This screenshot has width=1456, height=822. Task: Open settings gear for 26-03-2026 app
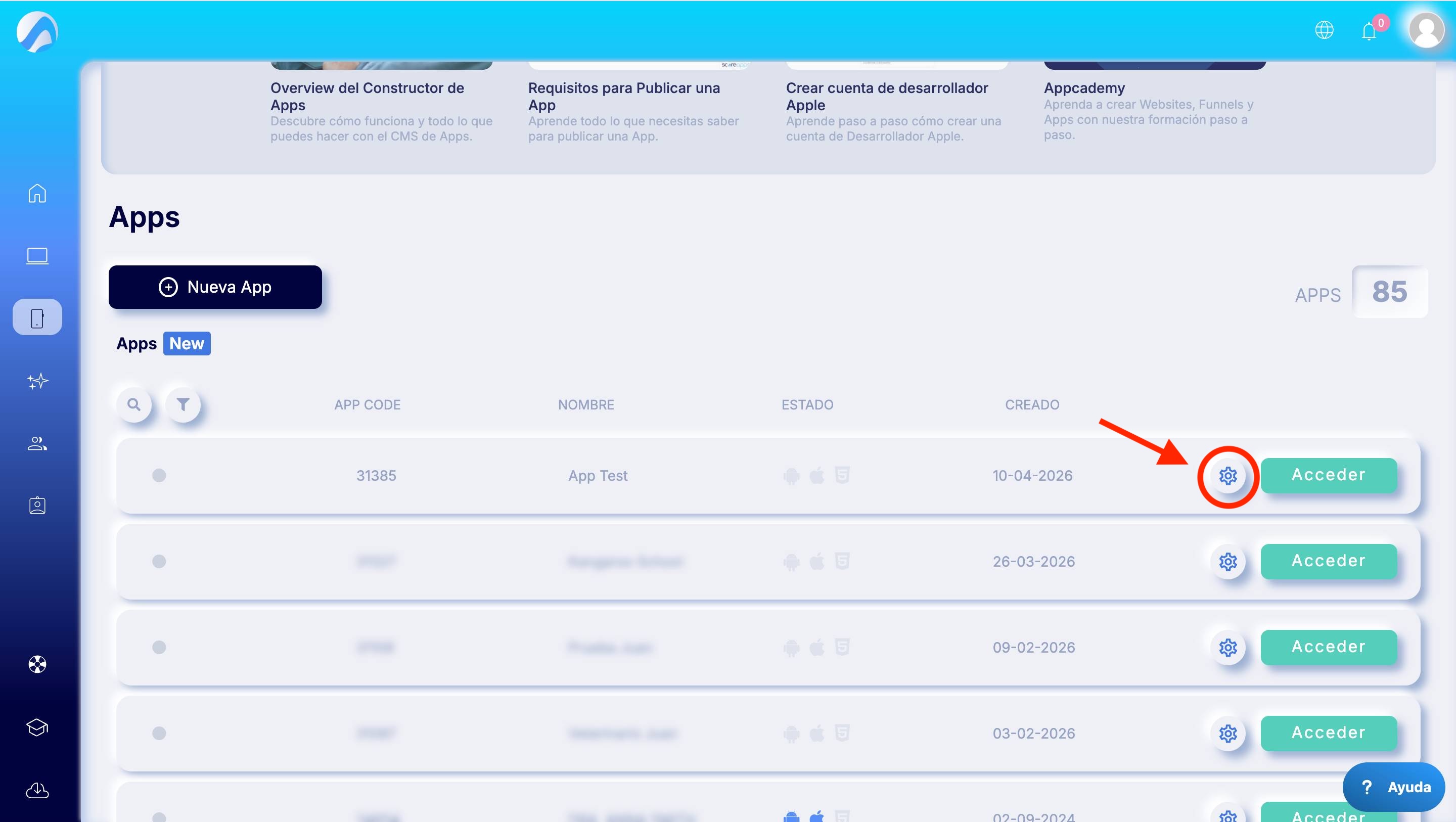coord(1227,562)
